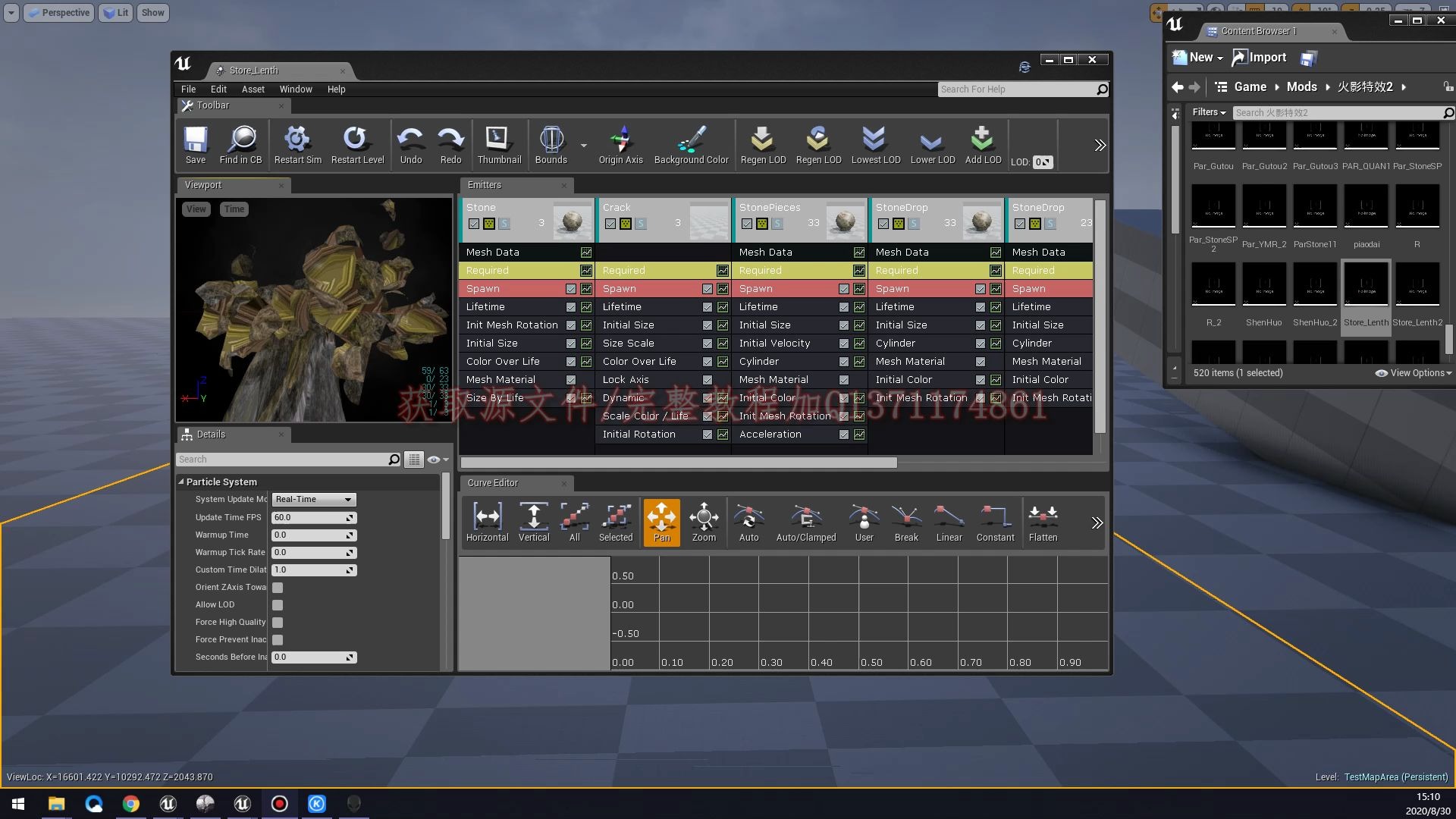Switch to the Emitters tab
The height and width of the screenshot is (819, 1456).
(x=484, y=184)
